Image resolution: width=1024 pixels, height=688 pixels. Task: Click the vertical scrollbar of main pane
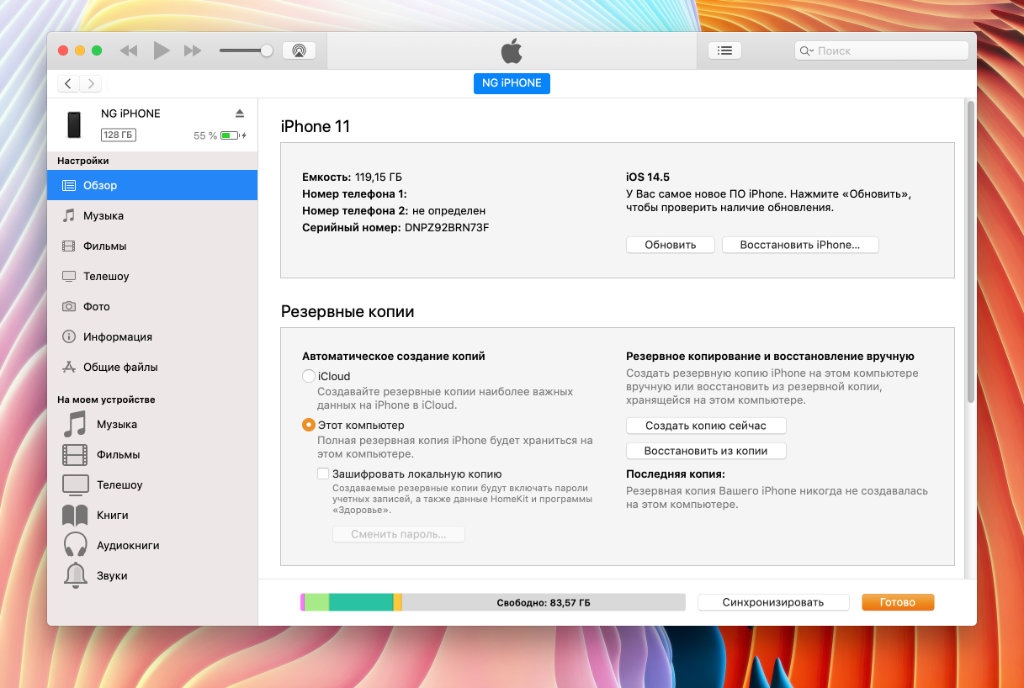point(970,252)
